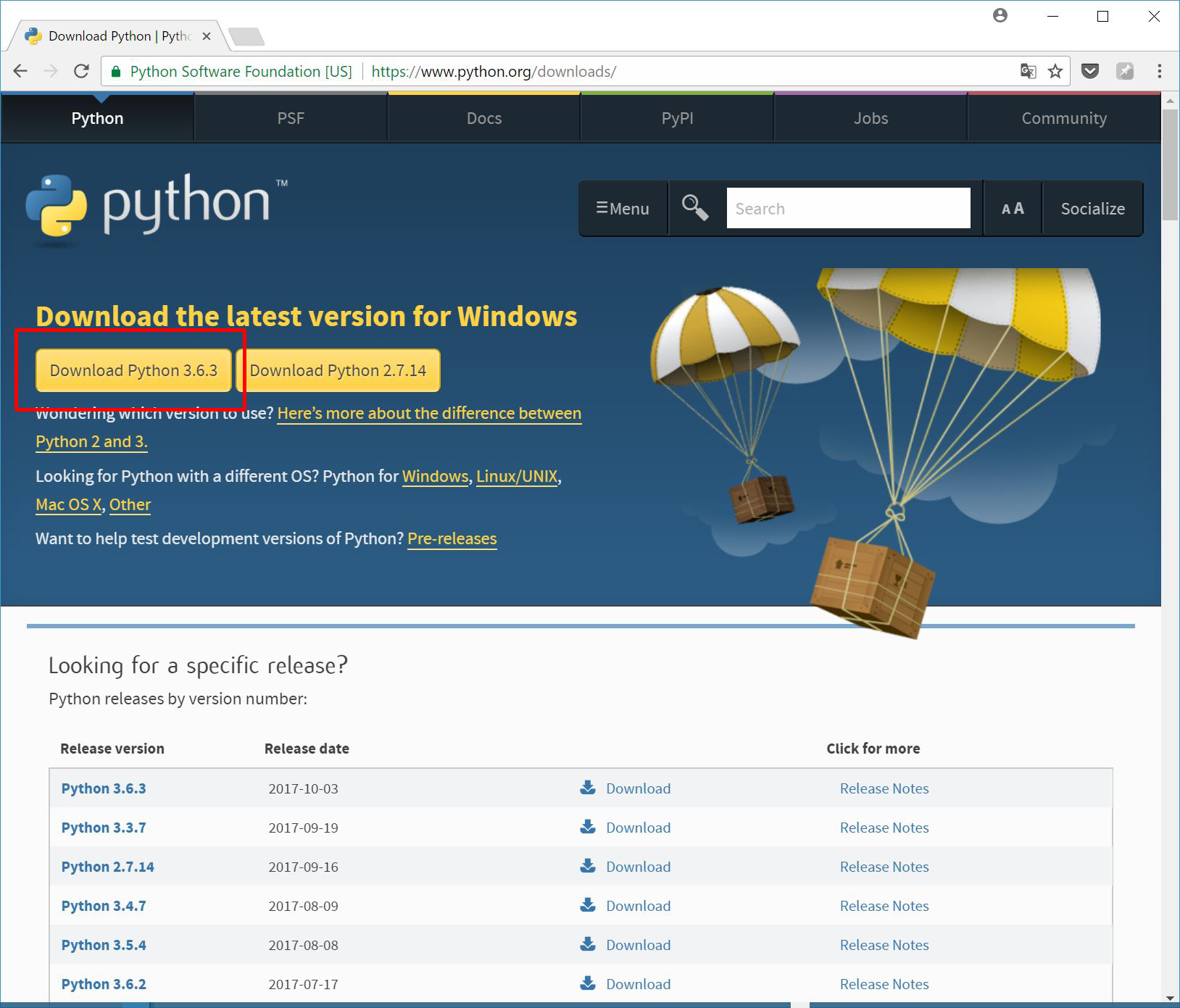
Task: Open Release Notes for Python 3.4.7
Action: (884, 906)
